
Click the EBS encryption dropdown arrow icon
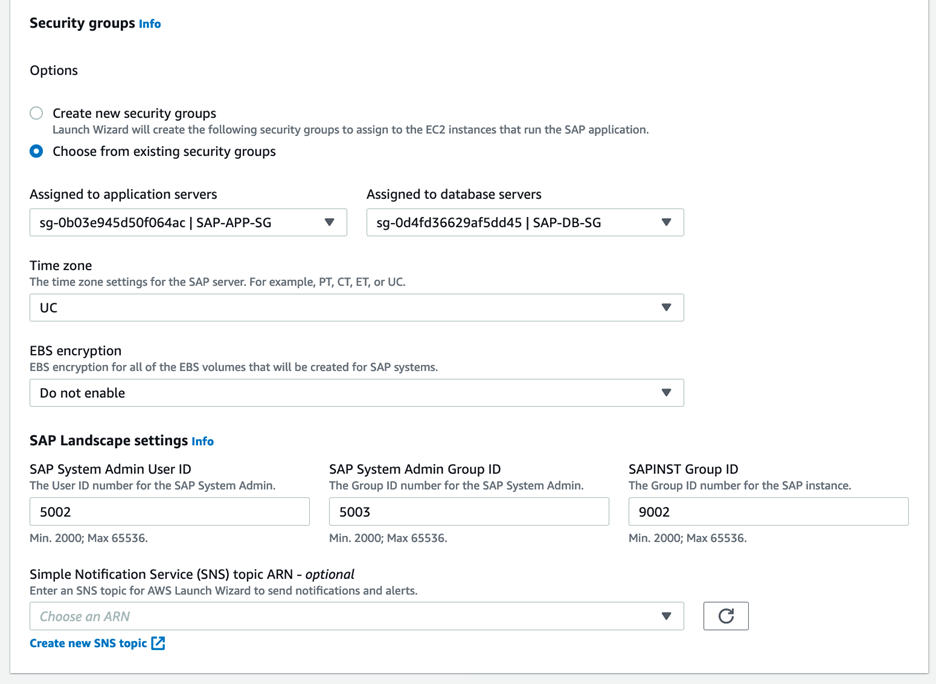click(666, 393)
